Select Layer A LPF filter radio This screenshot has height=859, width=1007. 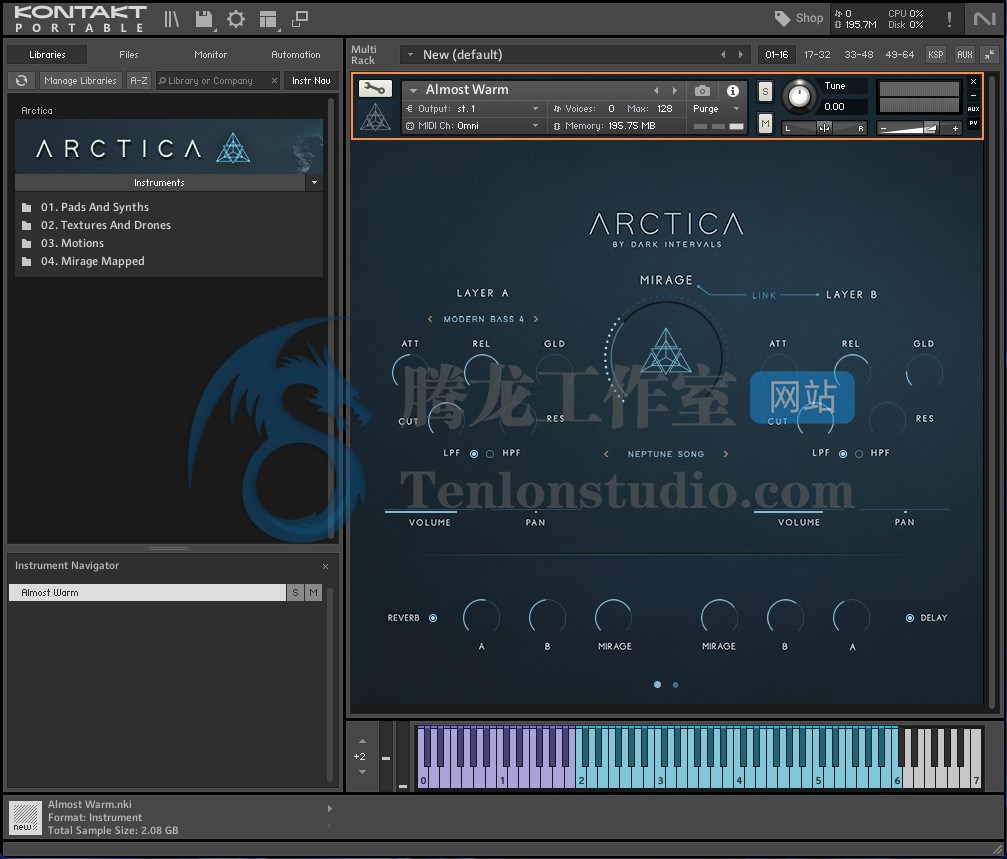(x=474, y=454)
